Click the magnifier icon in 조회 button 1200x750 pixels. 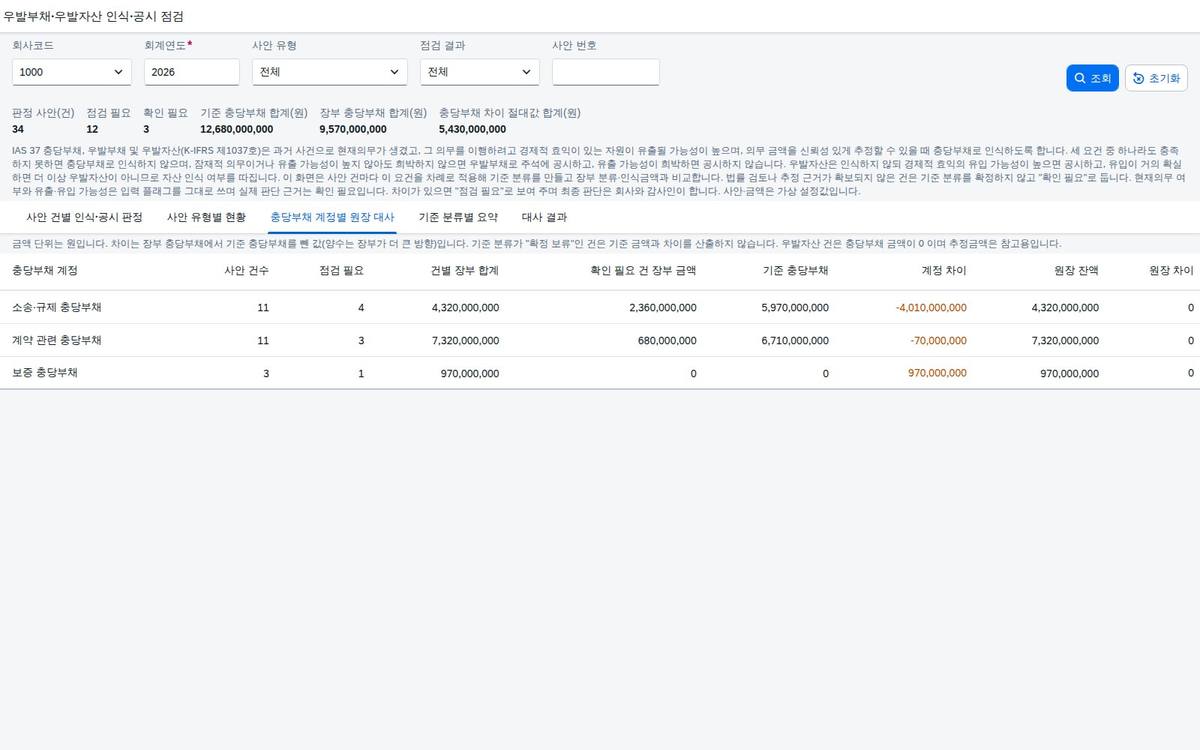1080,78
